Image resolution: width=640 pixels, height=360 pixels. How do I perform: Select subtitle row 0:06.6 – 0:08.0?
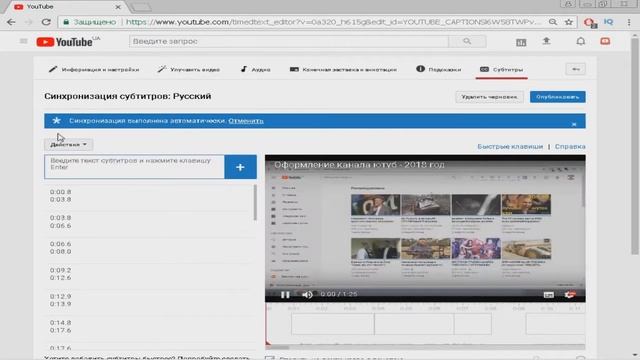(149, 248)
